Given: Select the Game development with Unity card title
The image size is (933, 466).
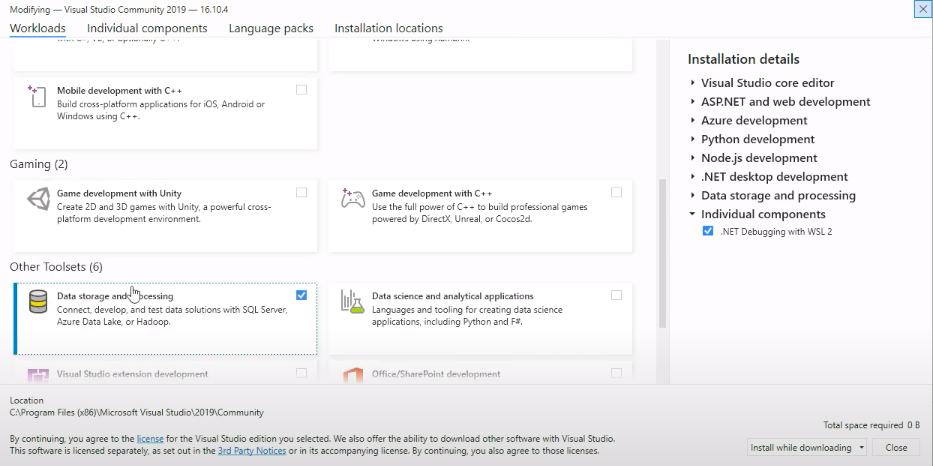Looking at the screenshot, I should click(119, 193).
